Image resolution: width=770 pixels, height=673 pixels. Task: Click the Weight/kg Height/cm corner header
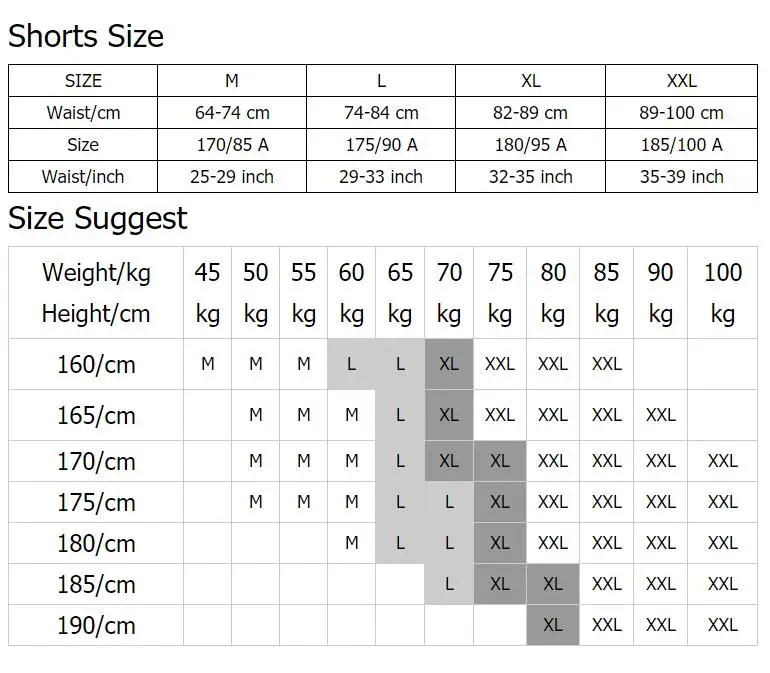96,293
